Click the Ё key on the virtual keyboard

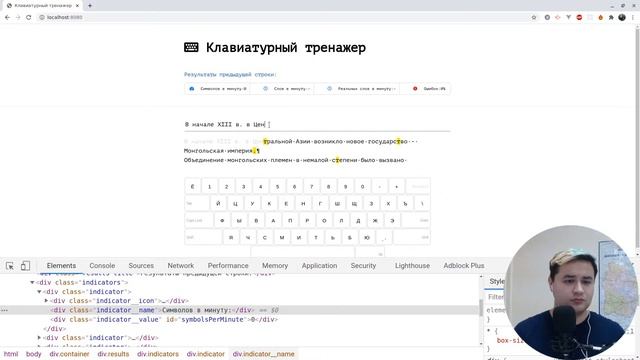pyautogui.click(x=192, y=187)
